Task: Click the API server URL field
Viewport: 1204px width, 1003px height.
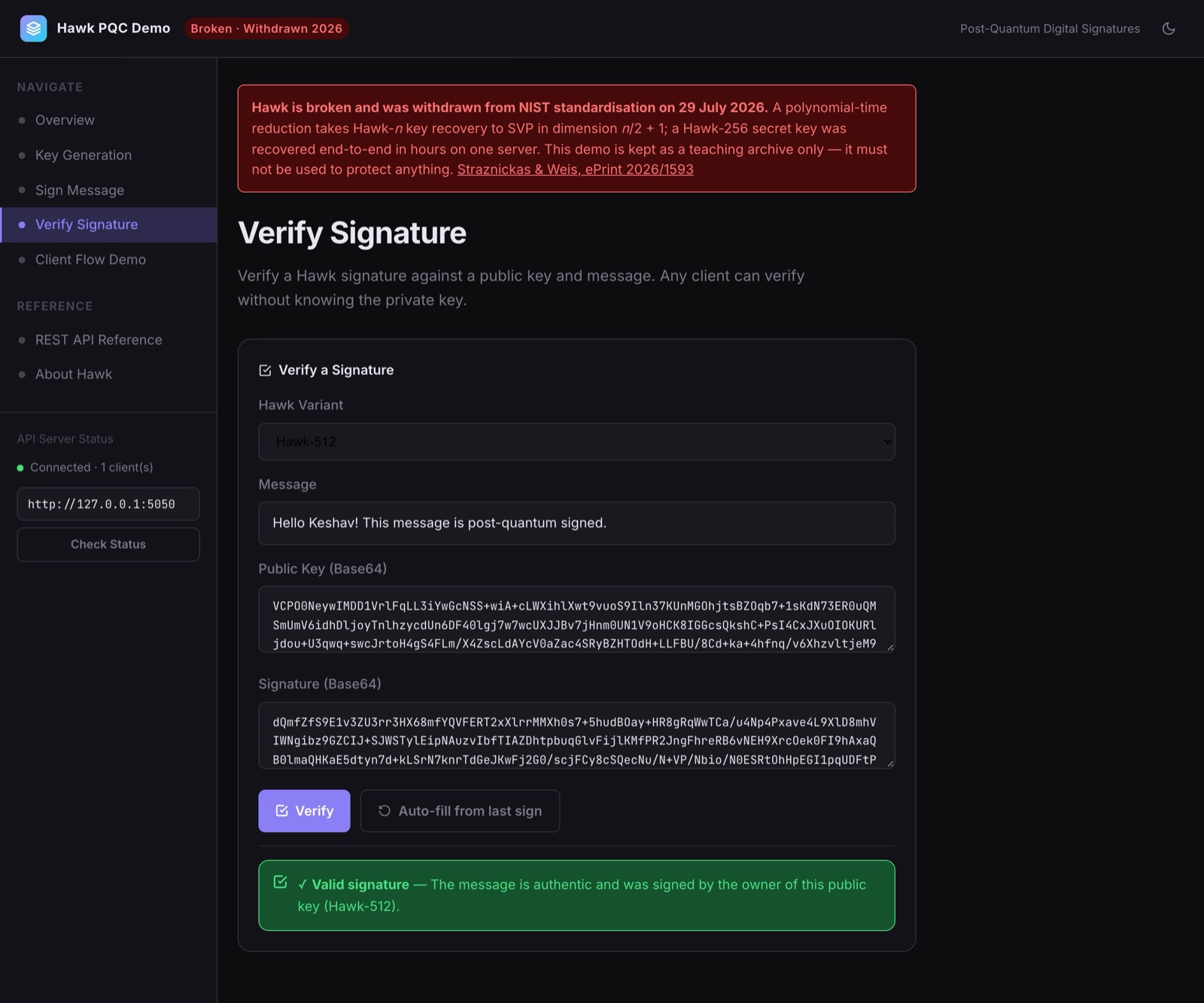Action: [x=108, y=504]
